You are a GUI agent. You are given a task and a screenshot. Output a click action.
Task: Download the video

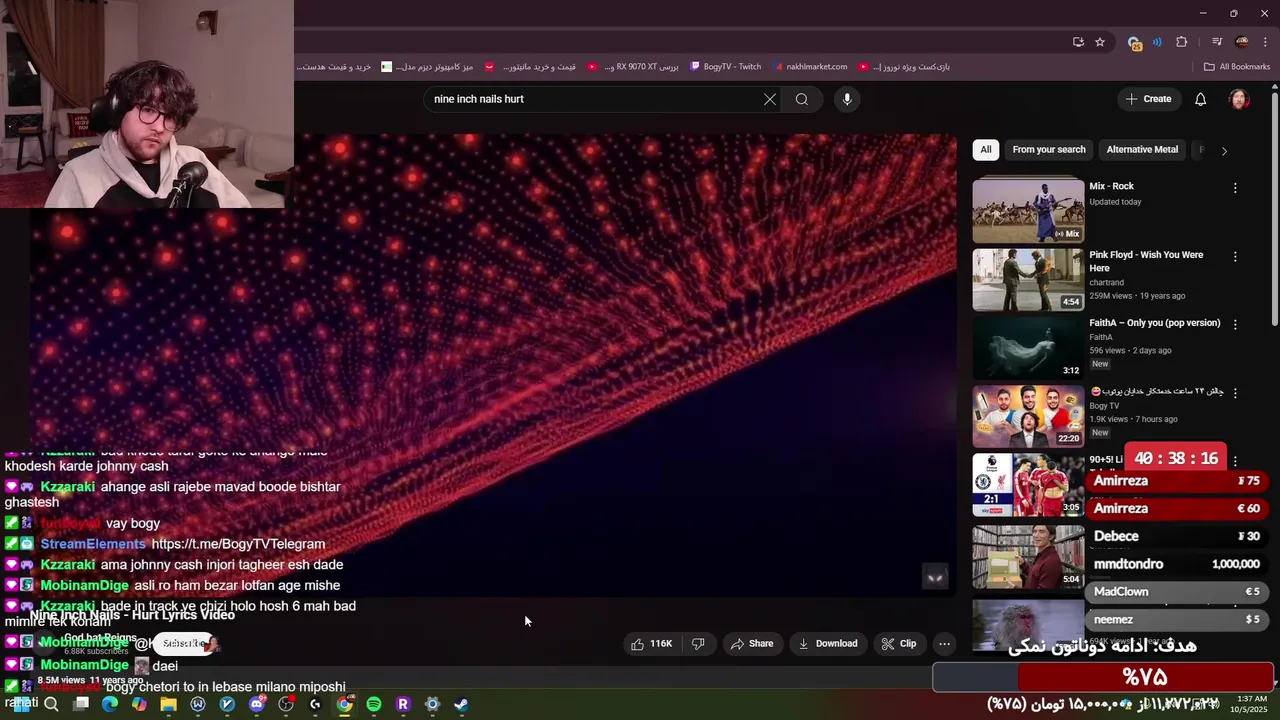click(828, 644)
